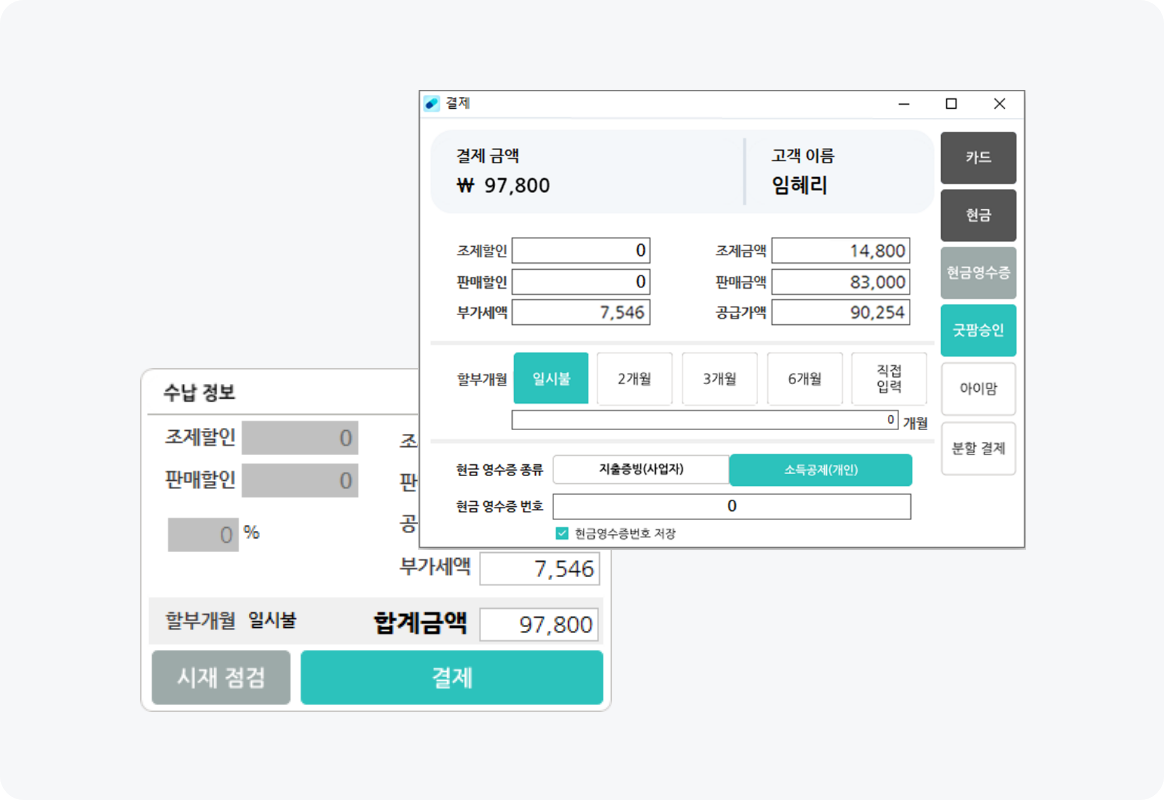Click the 시재 점검 button

point(221,678)
